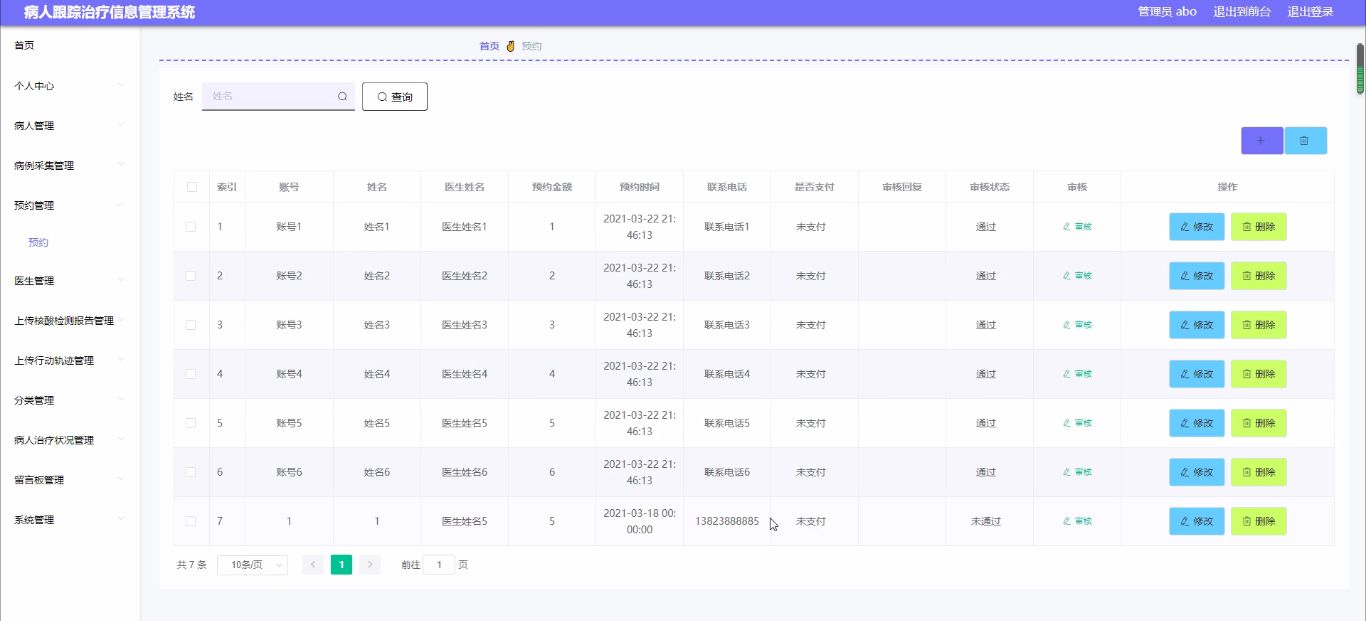Screen dimensions: 1366x621
Task: Check the checkbox for row index 7
Action: pos(191,521)
